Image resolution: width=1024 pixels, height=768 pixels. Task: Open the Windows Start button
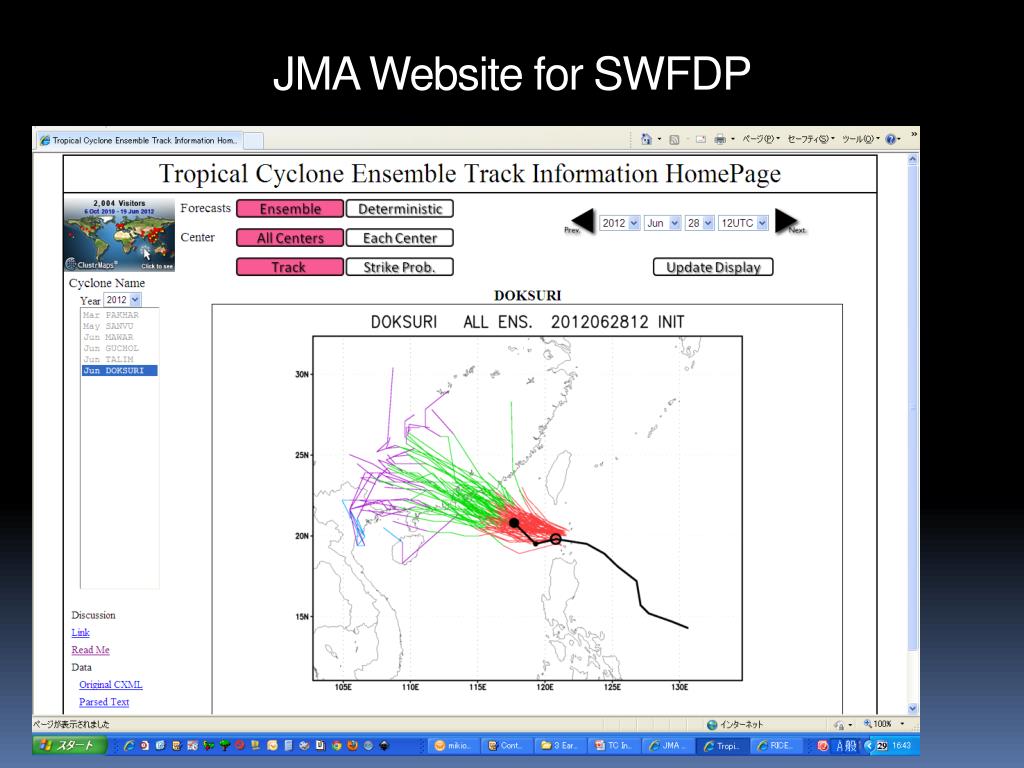(x=70, y=745)
